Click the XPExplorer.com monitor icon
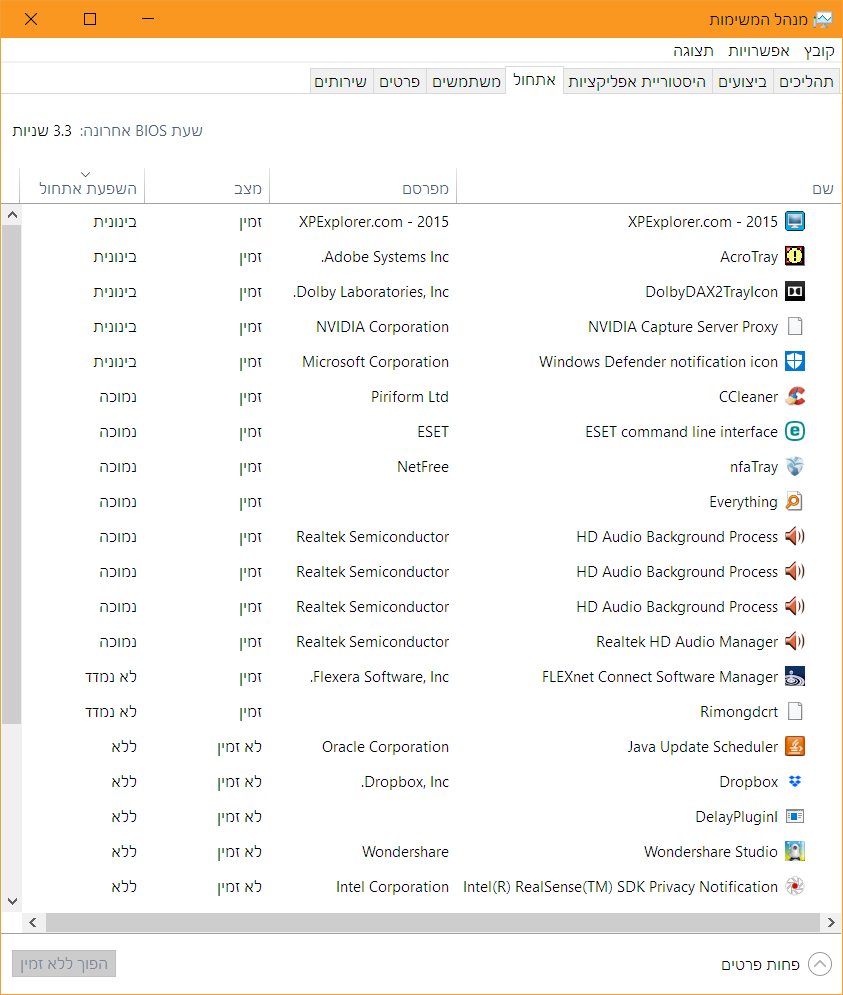 point(795,221)
